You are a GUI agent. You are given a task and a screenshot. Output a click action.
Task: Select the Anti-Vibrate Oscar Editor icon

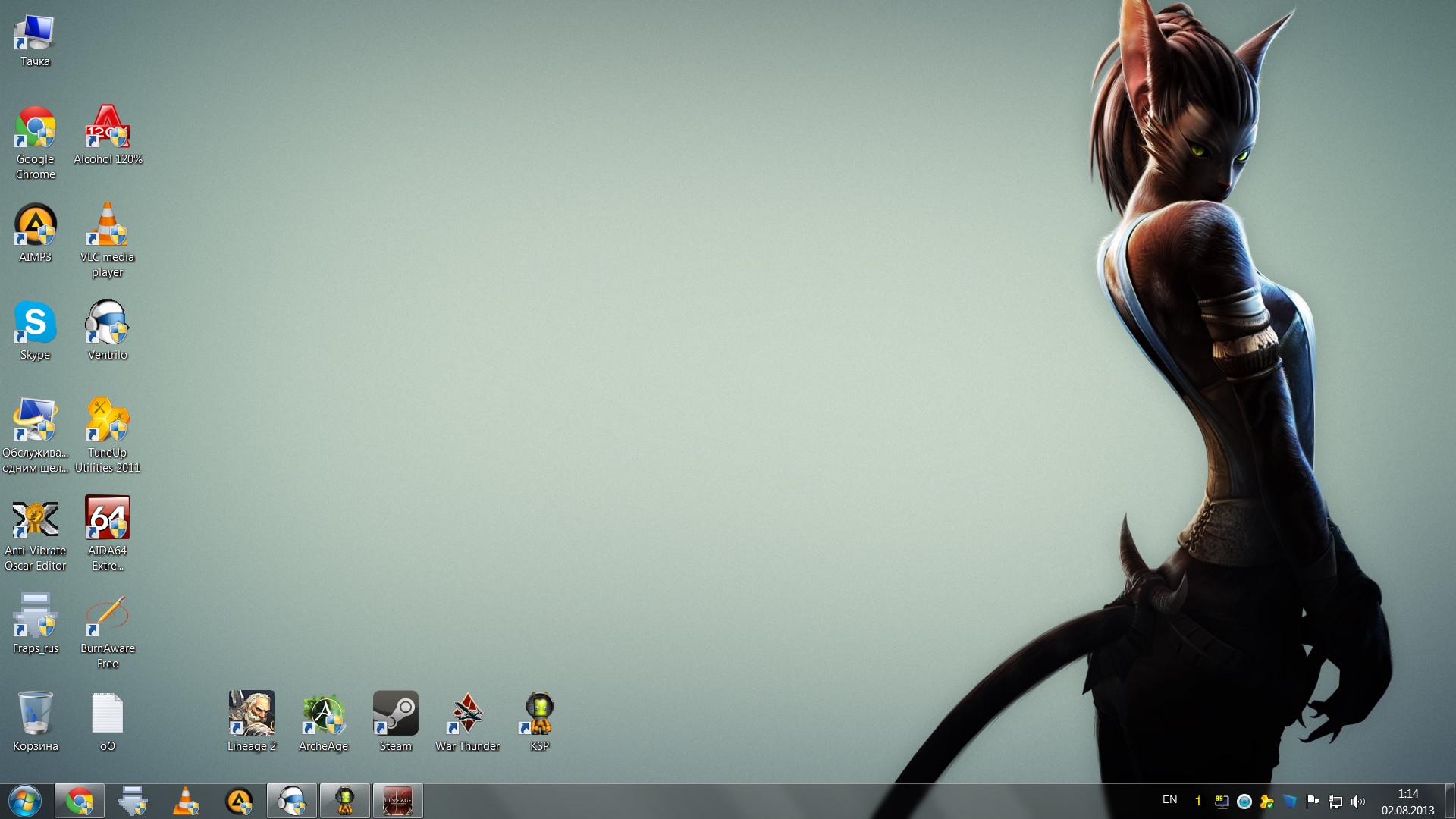click(35, 534)
